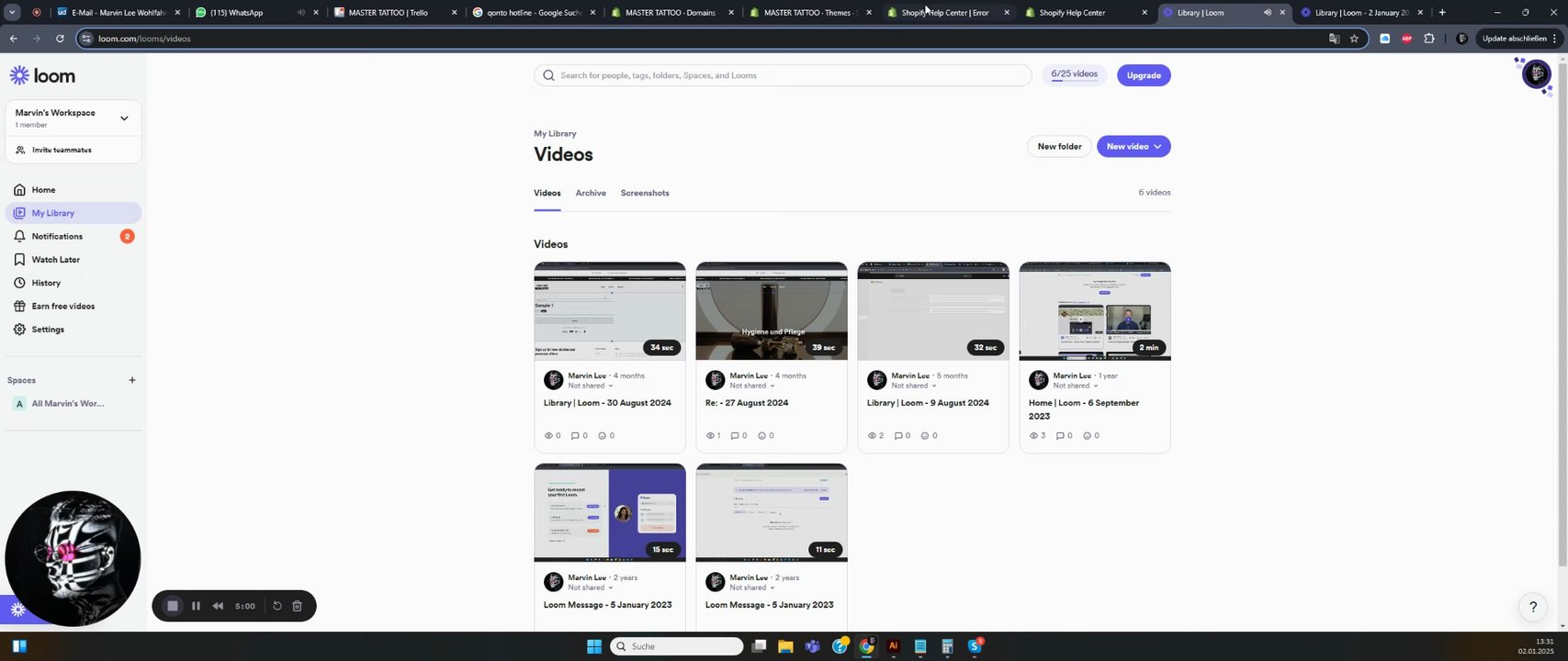Viewport: 1568px width, 661px height.
Task: Go to Home in the sidebar
Action: point(73,190)
